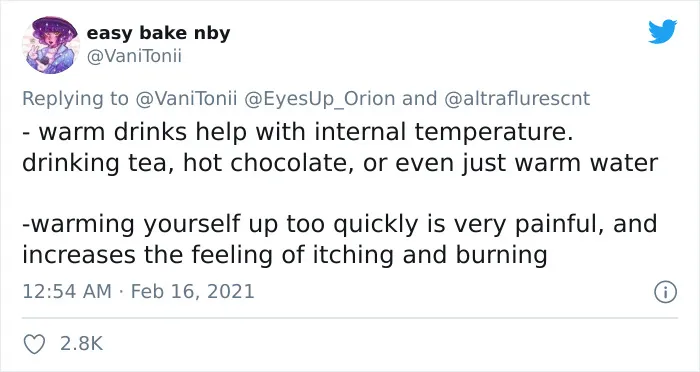Click the Twitter bird logo
700x372 pixels.
pos(662,31)
